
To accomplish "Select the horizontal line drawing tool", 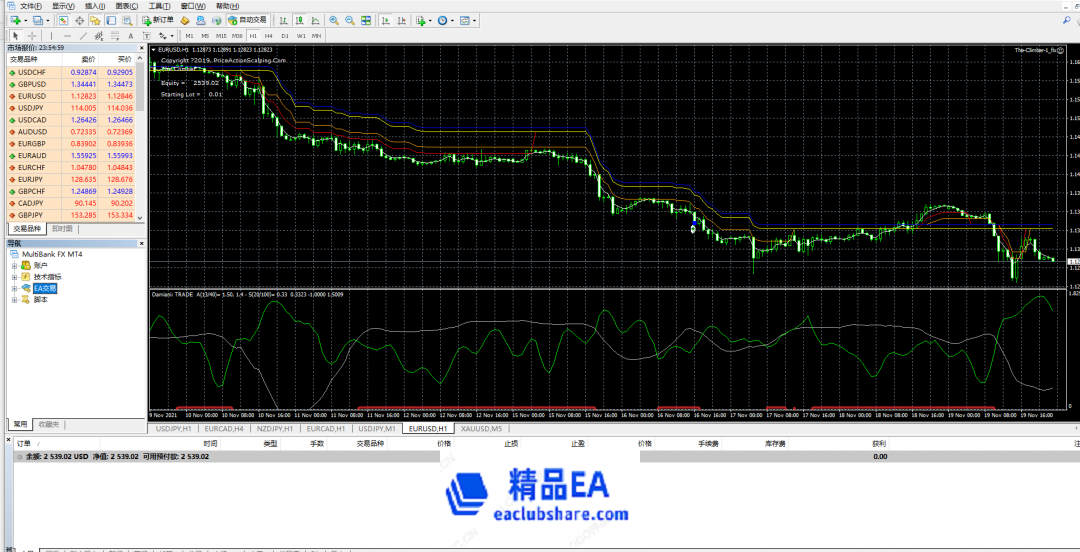I will tap(67, 35).
